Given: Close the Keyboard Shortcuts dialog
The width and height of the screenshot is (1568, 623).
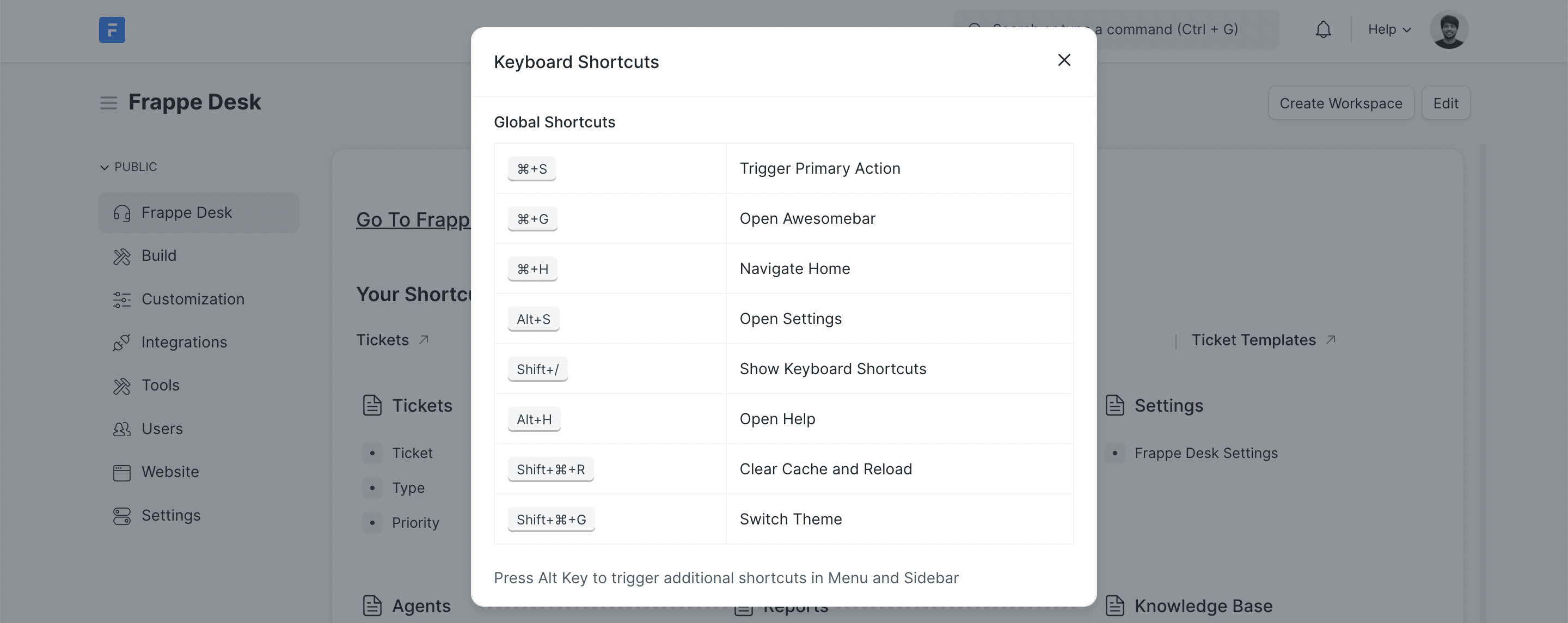Looking at the screenshot, I should [x=1063, y=60].
